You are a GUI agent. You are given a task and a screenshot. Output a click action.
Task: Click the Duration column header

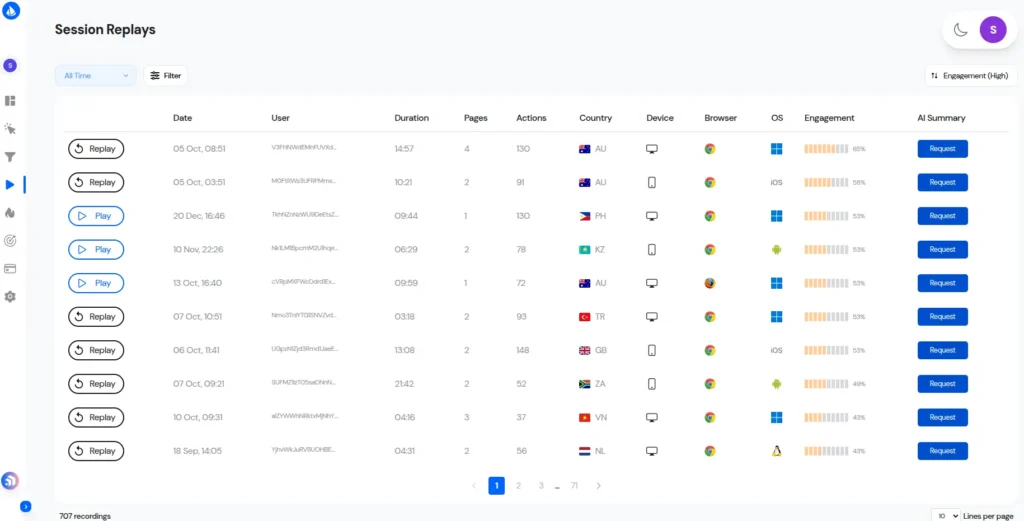tap(411, 118)
